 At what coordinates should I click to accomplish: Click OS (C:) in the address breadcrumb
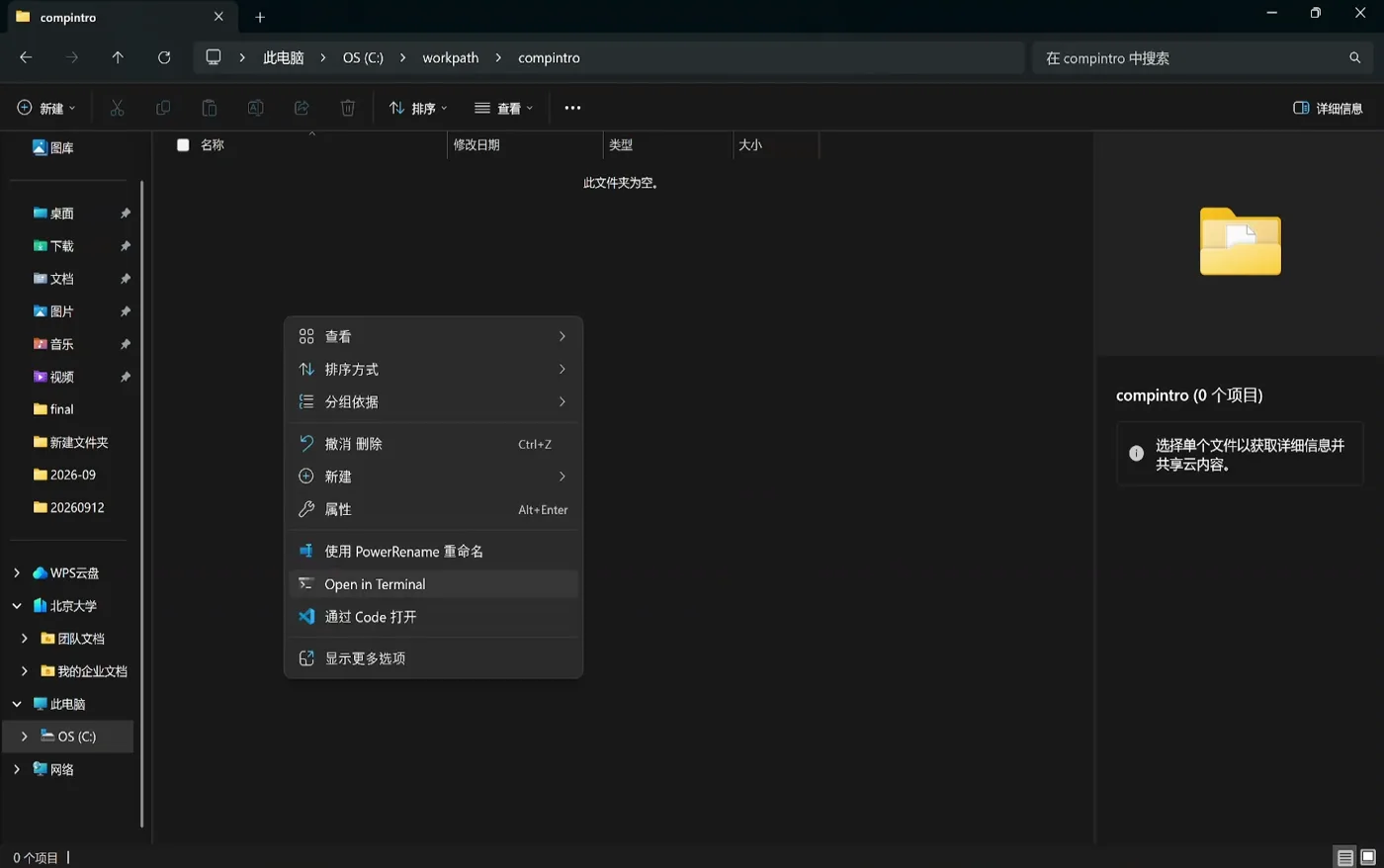pyautogui.click(x=363, y=57)
